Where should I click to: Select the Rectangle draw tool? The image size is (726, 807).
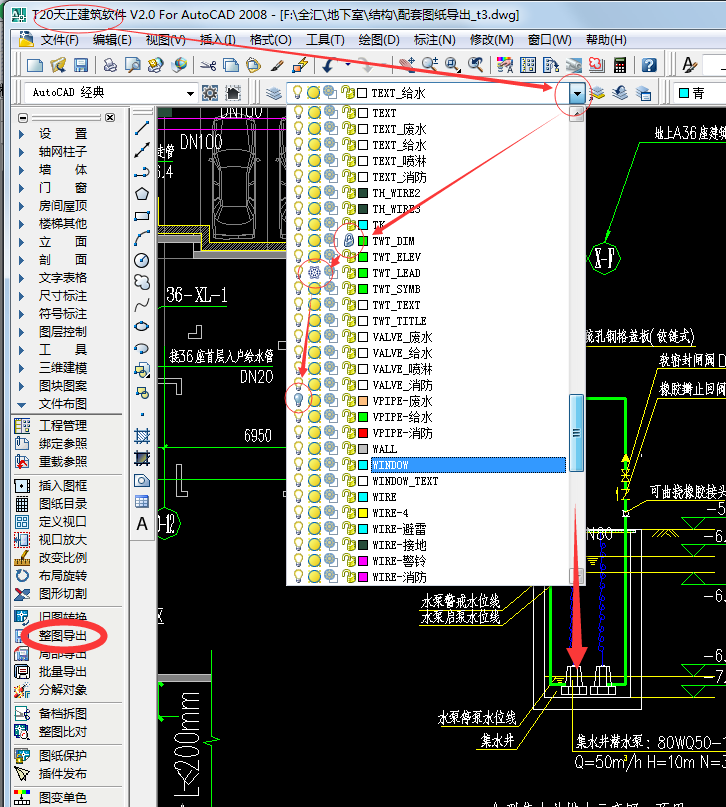point(142,216)
